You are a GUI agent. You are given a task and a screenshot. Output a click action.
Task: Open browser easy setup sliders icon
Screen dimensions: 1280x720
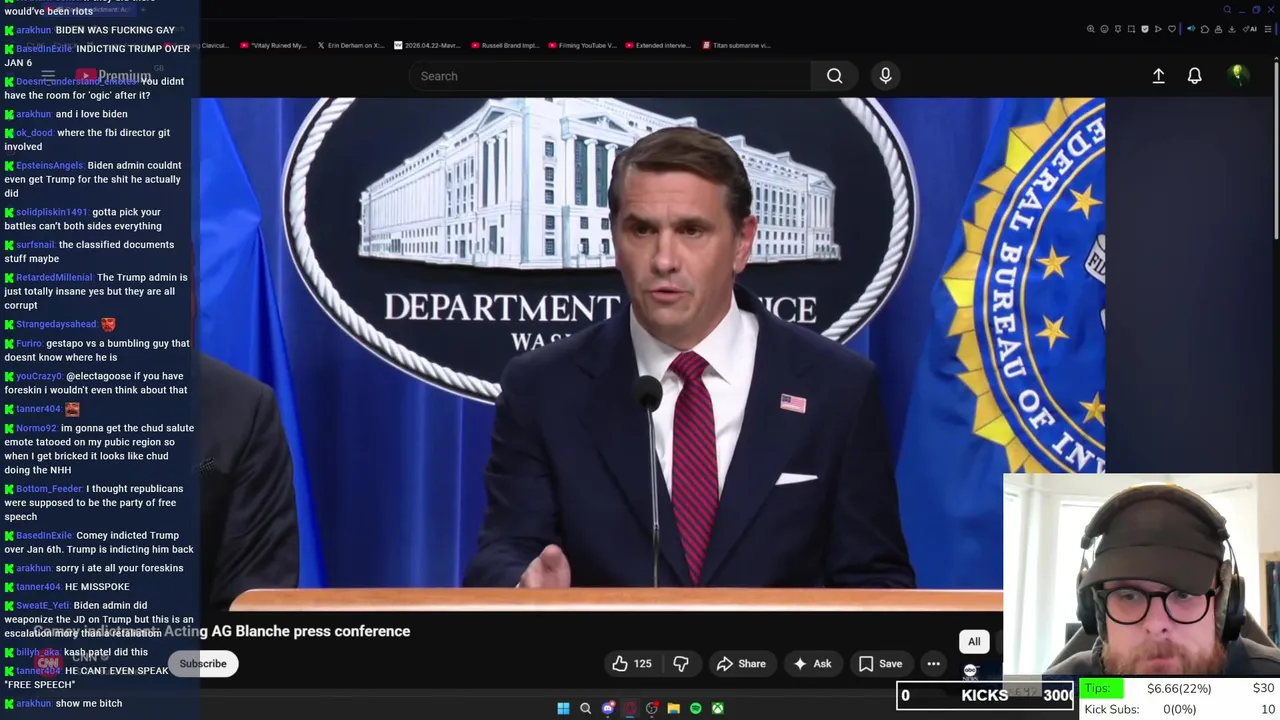click(1267, 29)
